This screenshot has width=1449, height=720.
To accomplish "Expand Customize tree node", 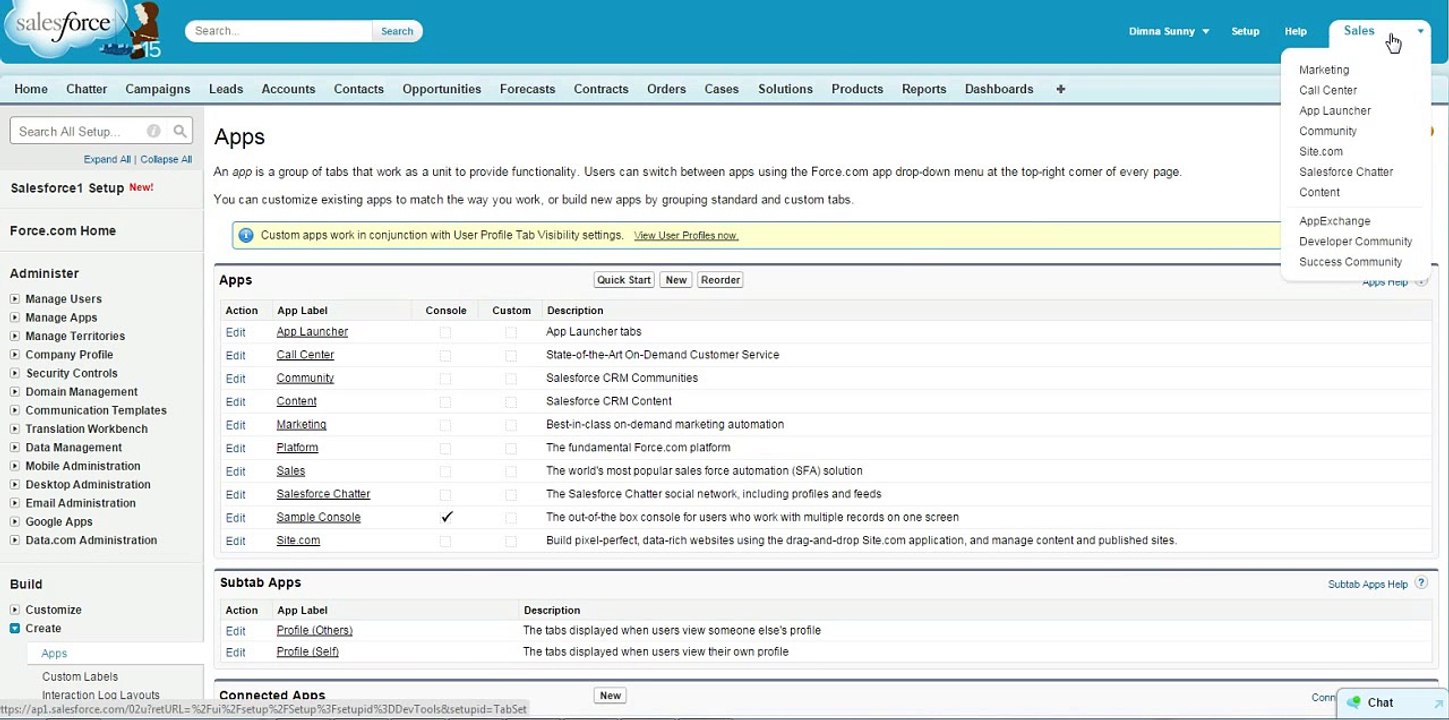I will [15, 610].
